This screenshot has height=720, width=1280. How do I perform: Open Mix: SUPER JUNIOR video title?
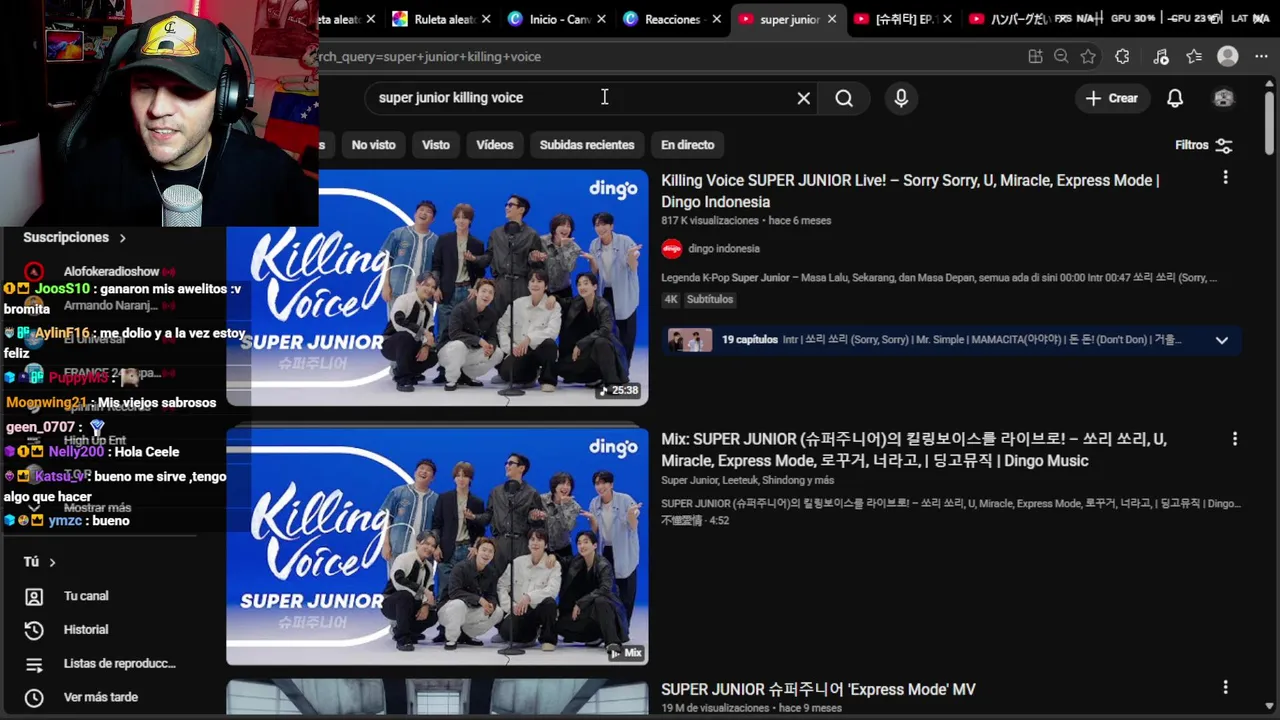tap(914, 450)
